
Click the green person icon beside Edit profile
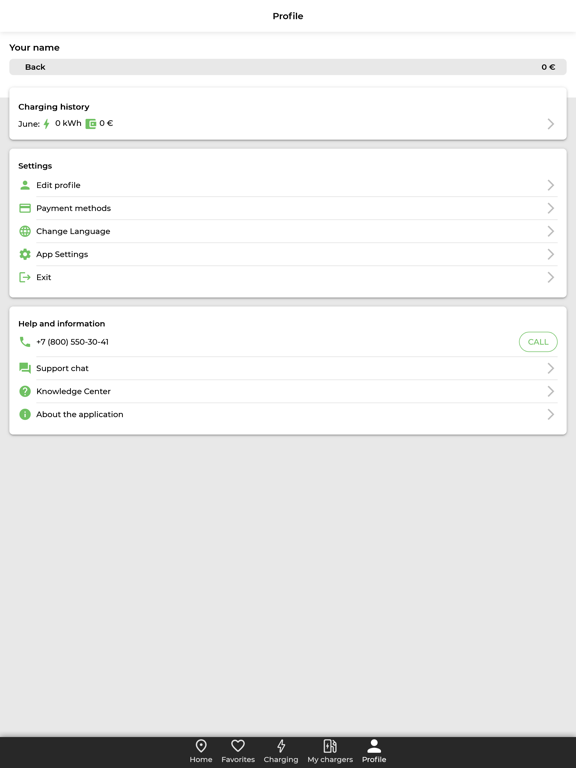24,185
